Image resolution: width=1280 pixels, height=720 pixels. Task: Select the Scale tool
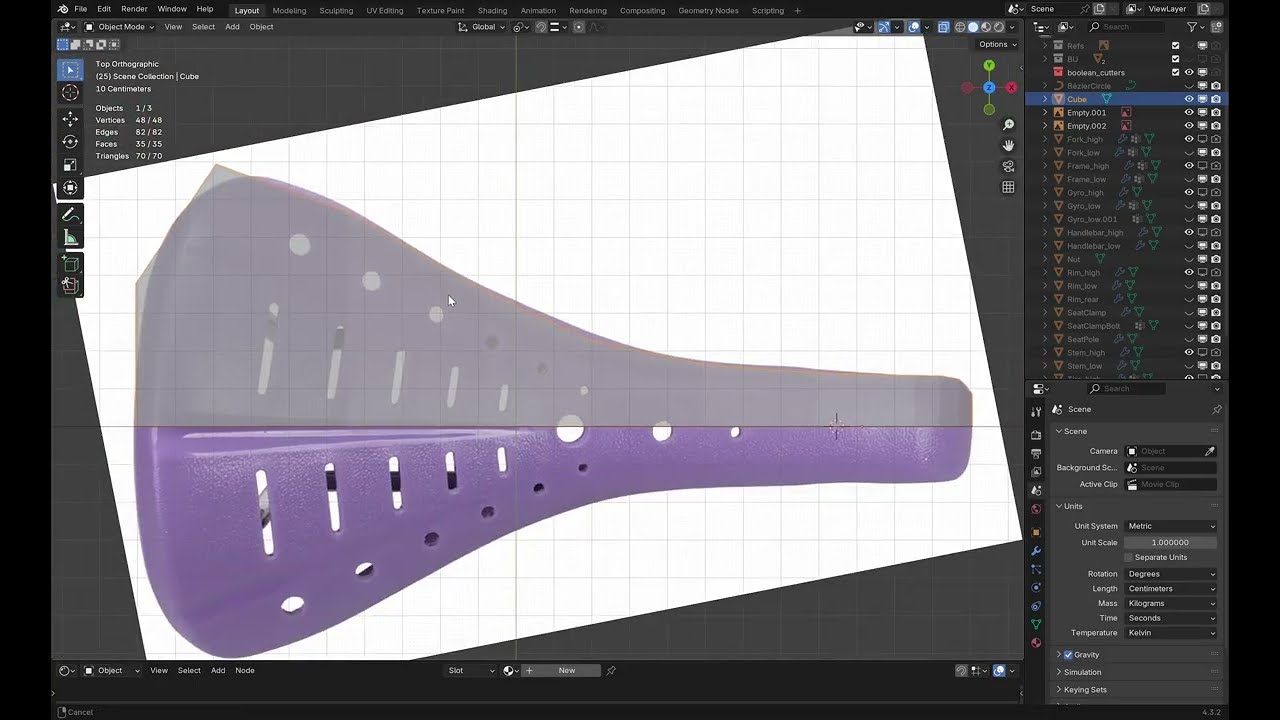click(70, 165)
